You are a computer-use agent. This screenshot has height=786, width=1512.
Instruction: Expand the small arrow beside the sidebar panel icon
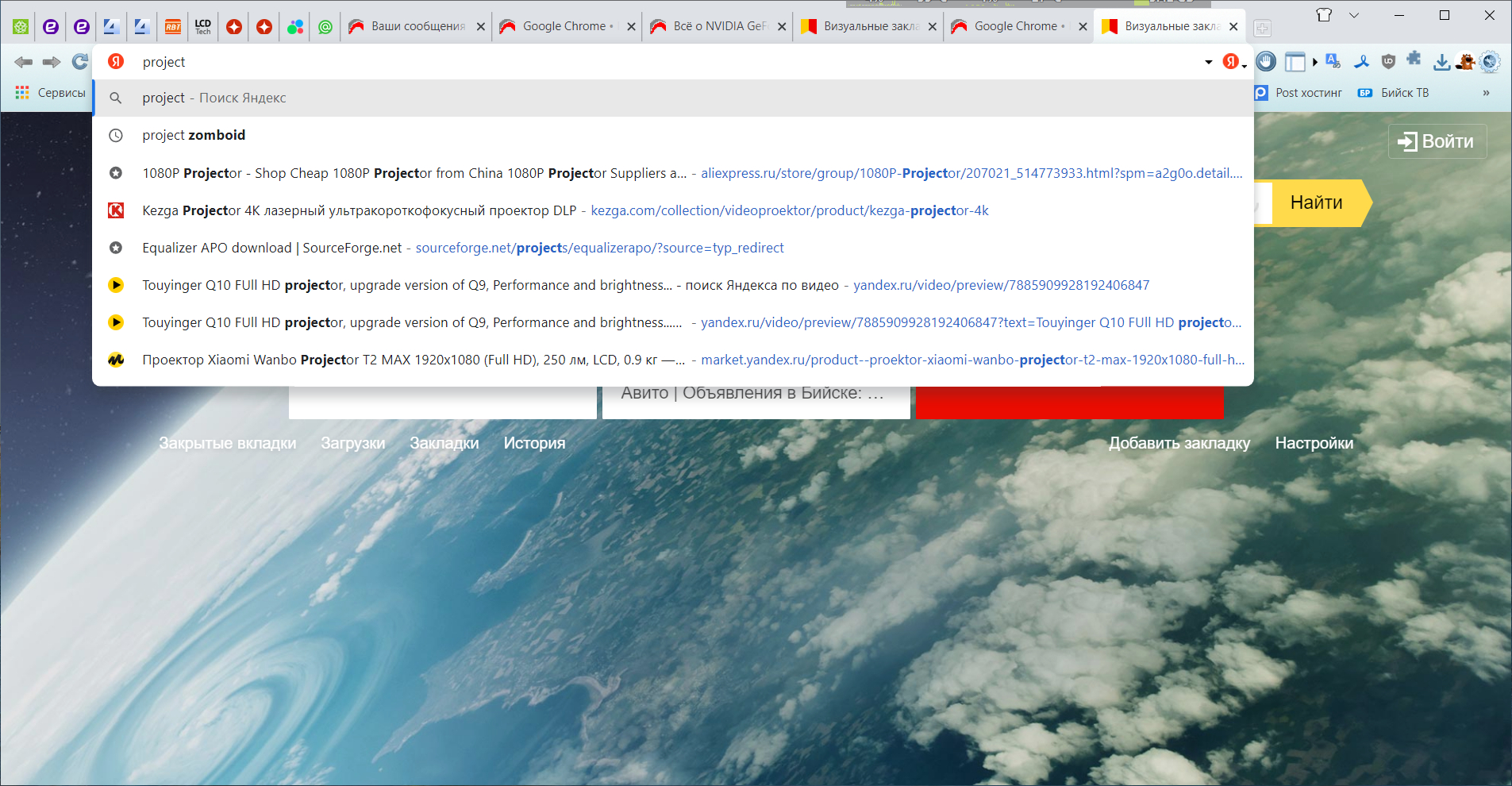1315,62
